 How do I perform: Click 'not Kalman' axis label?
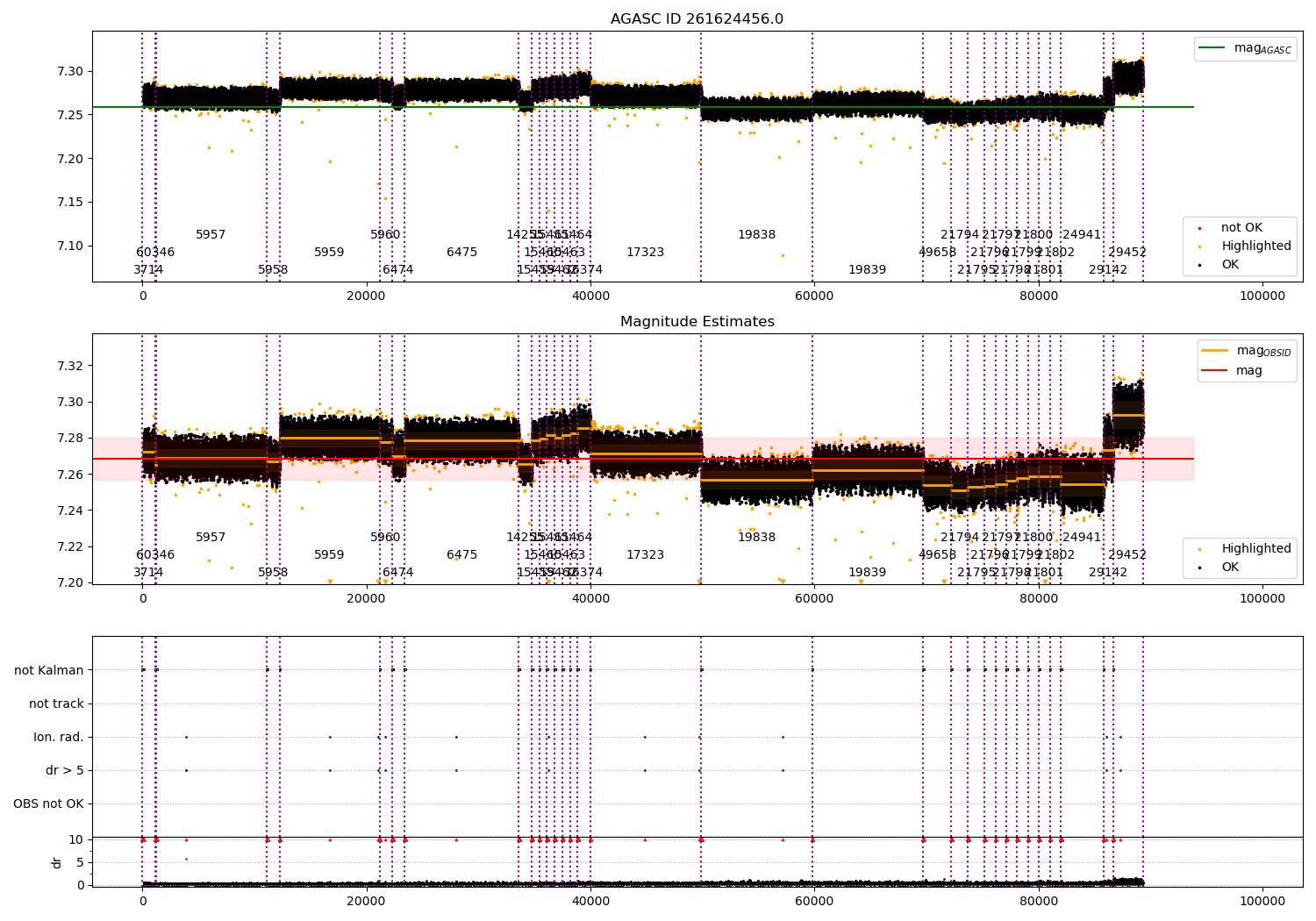[x=49, y=670]
